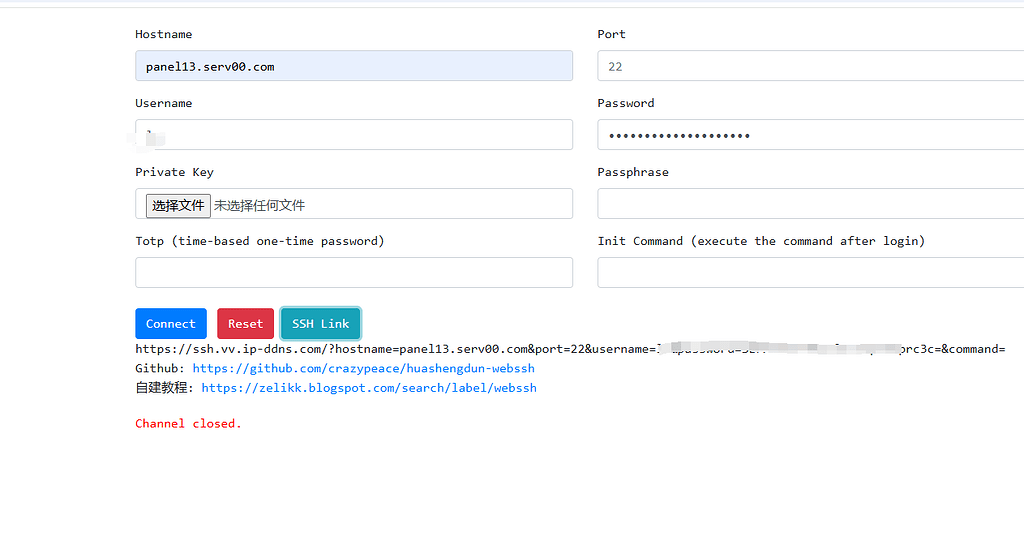
Task: Click the Passphrase input field
Action: click(x=810, y=204)
